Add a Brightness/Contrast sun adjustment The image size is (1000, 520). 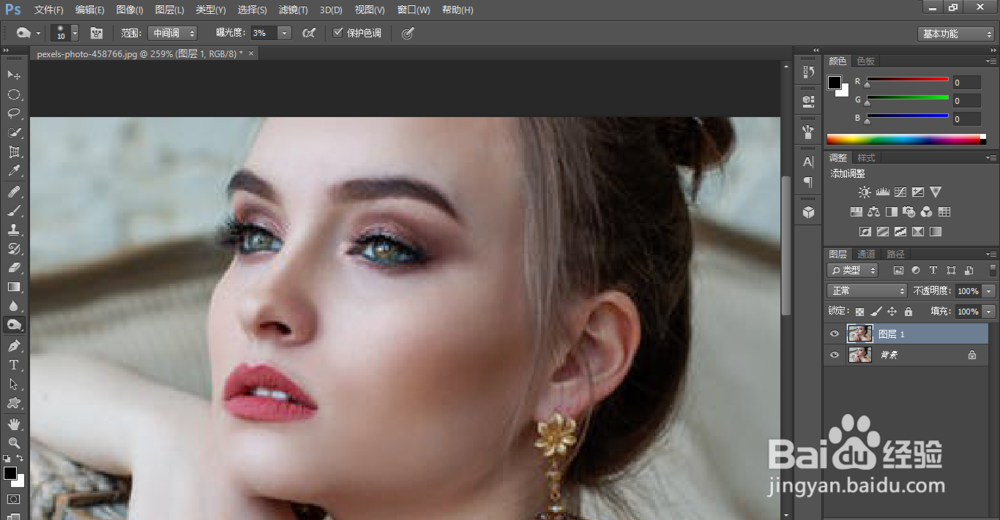tap(864, 192)
